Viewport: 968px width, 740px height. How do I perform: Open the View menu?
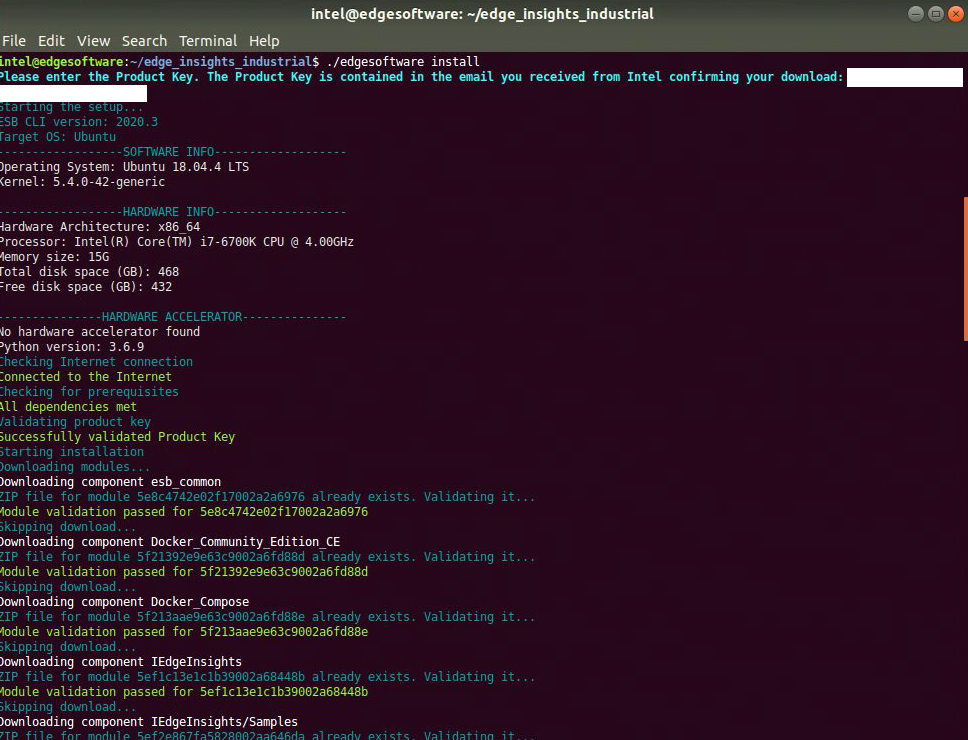coord(93,41)
